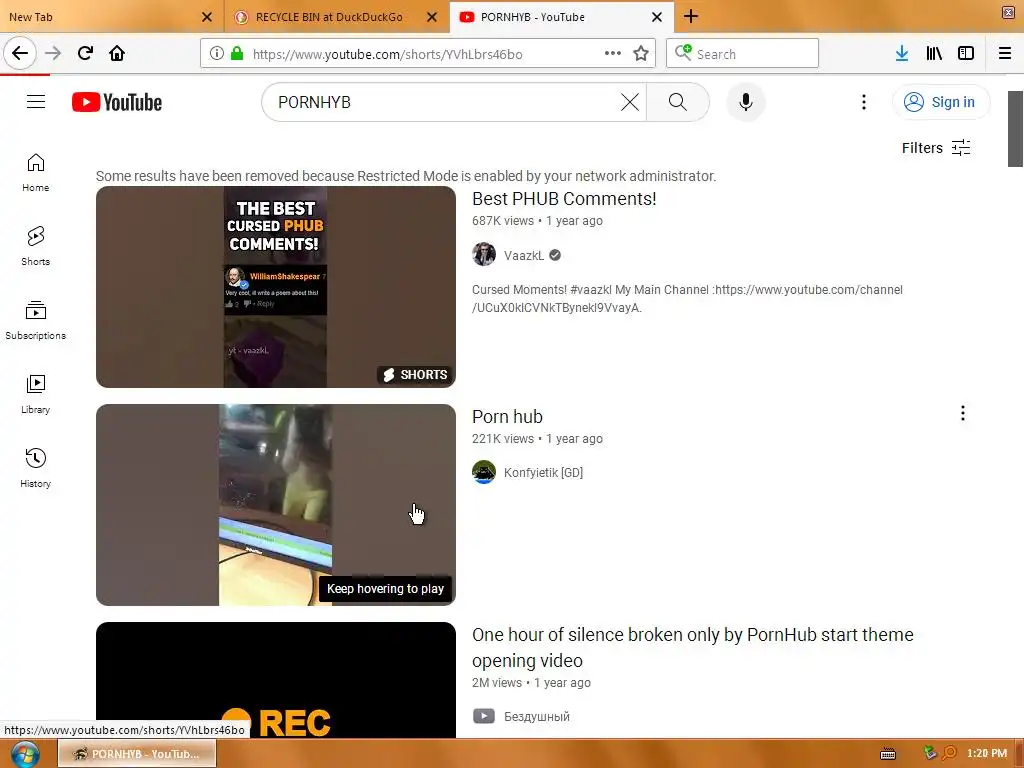Click the green padlock security icon
Viewport: 1024px width, 768px height.
pos(237,54)
